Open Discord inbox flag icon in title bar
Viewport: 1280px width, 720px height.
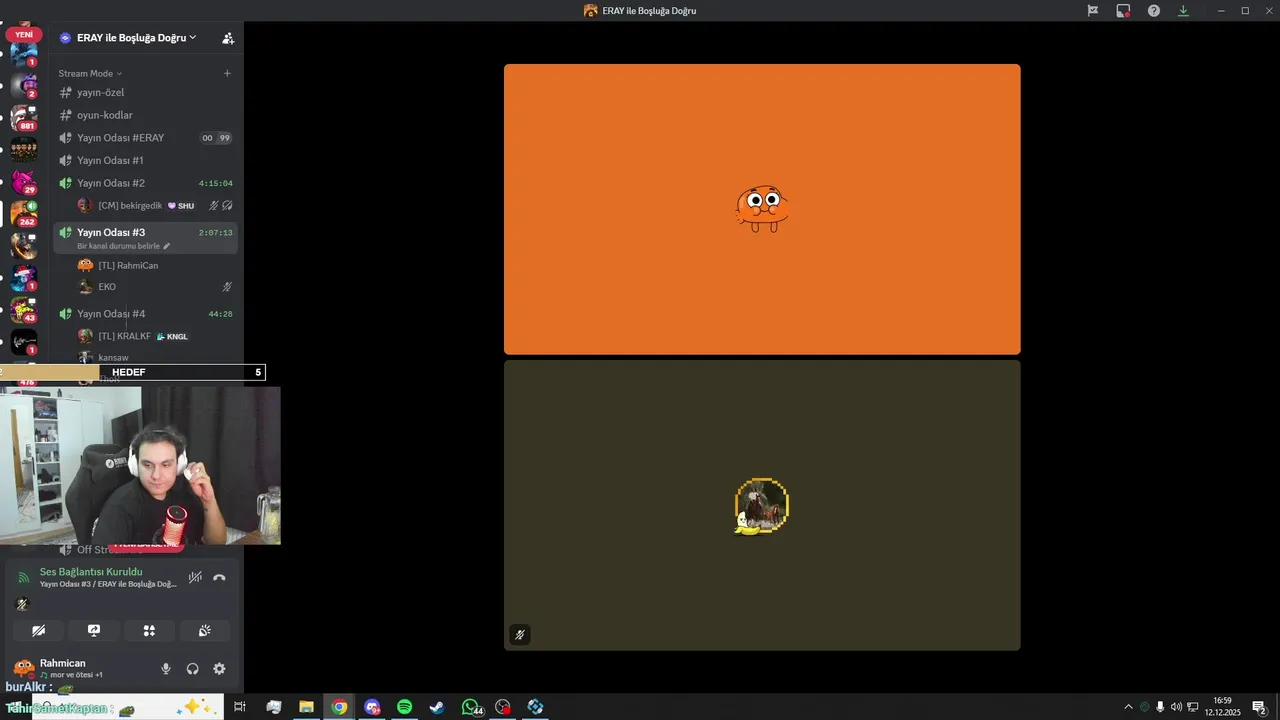(x=1093, y=10)
